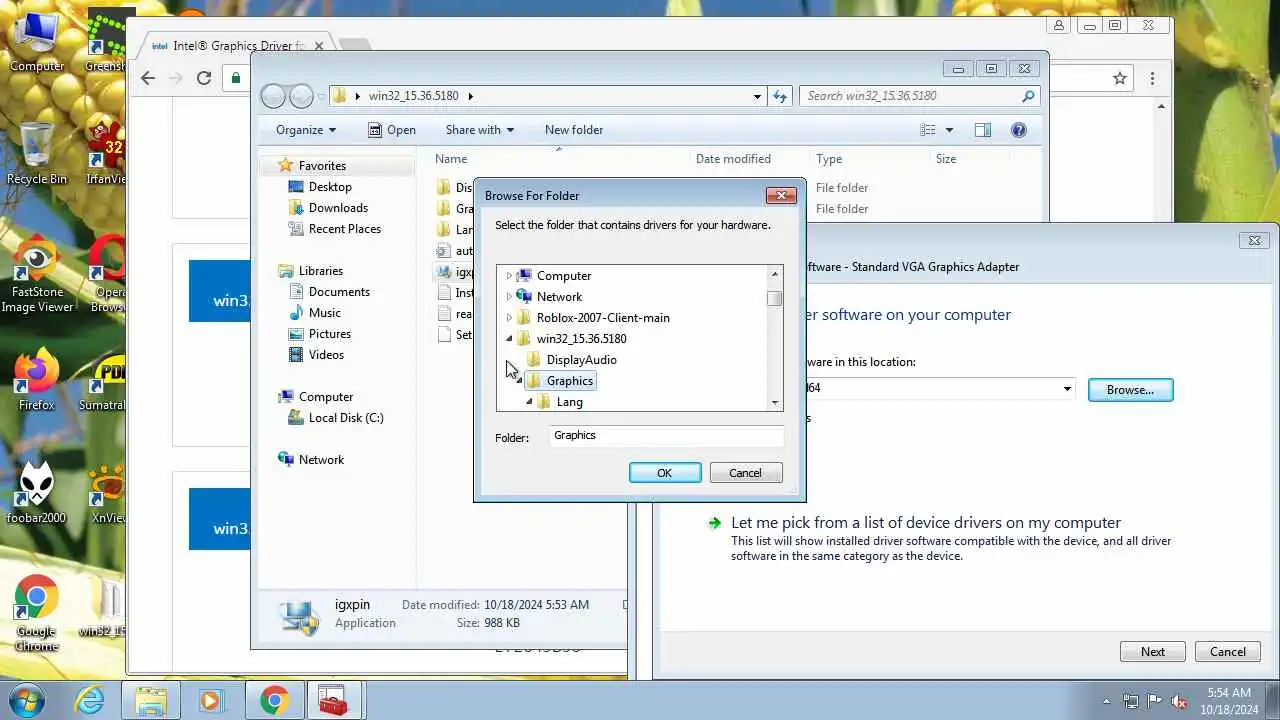
Task: Click the Explorer Forward button
Action: click(x=301, y=96)
